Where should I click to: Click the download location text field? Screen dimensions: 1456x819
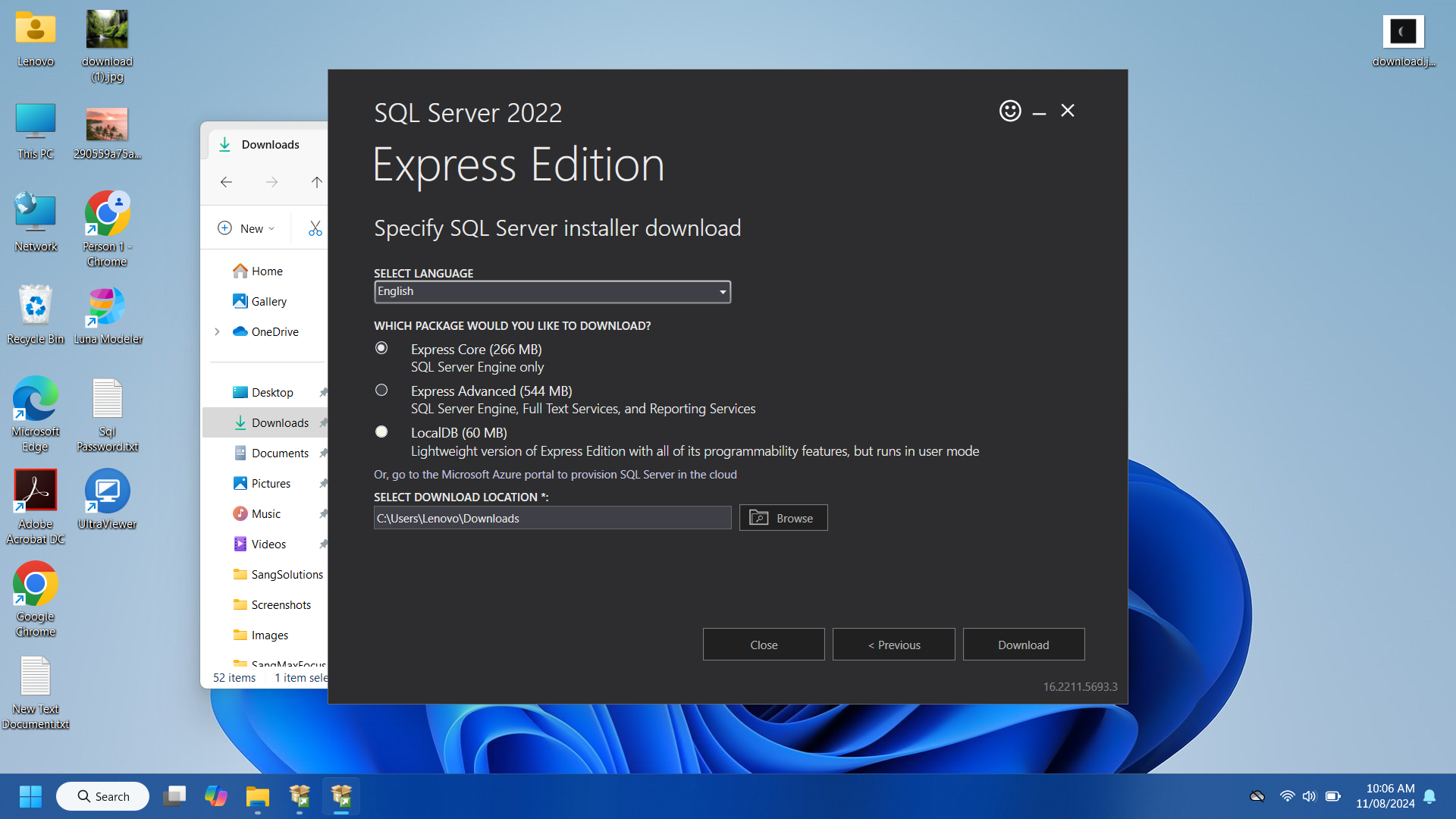(x=552, y=518)
